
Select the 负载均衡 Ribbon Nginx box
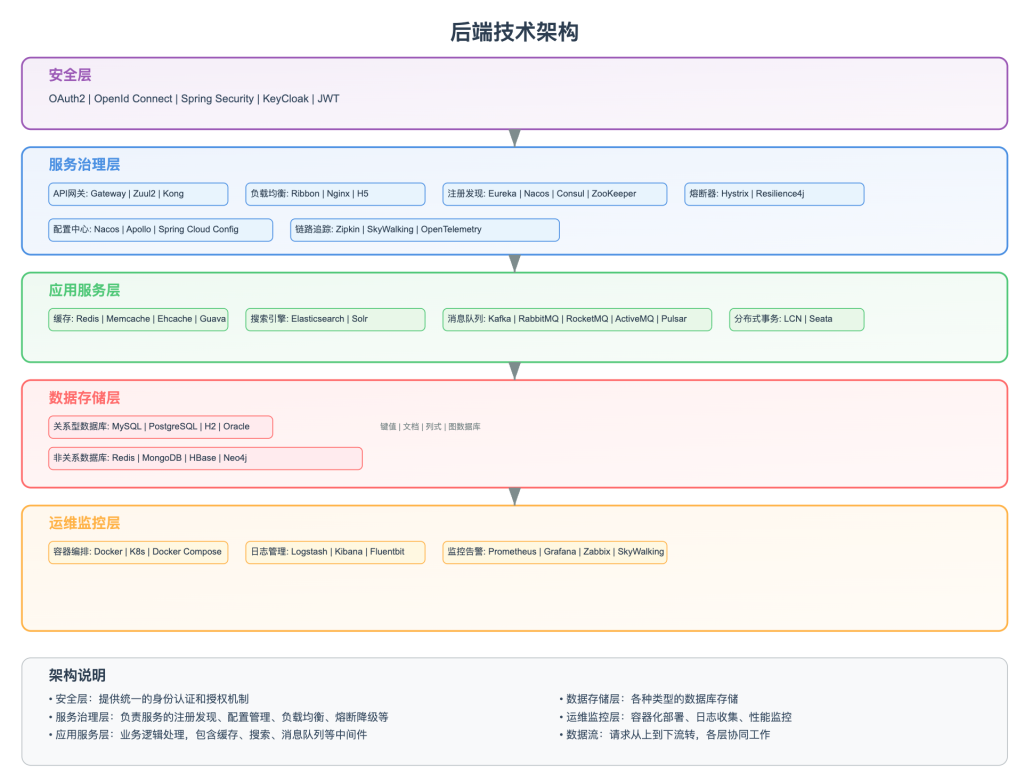tap(335, 194)
